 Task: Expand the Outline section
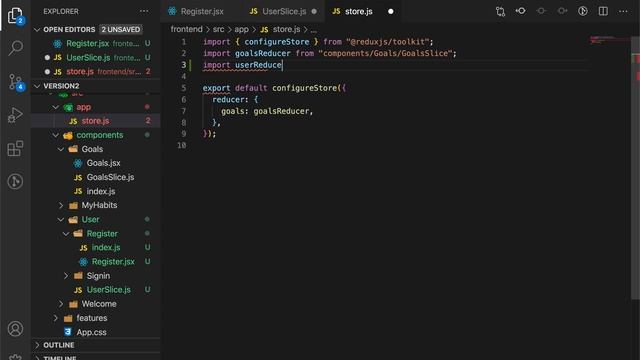pos(37,345)
